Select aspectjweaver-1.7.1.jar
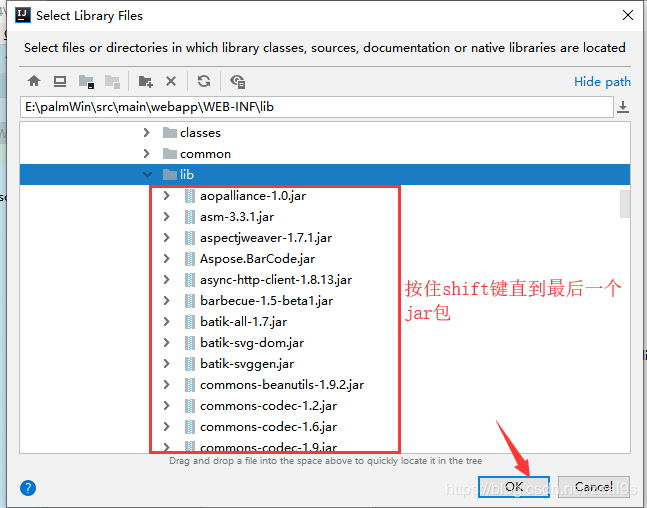 tap(266, 238)
